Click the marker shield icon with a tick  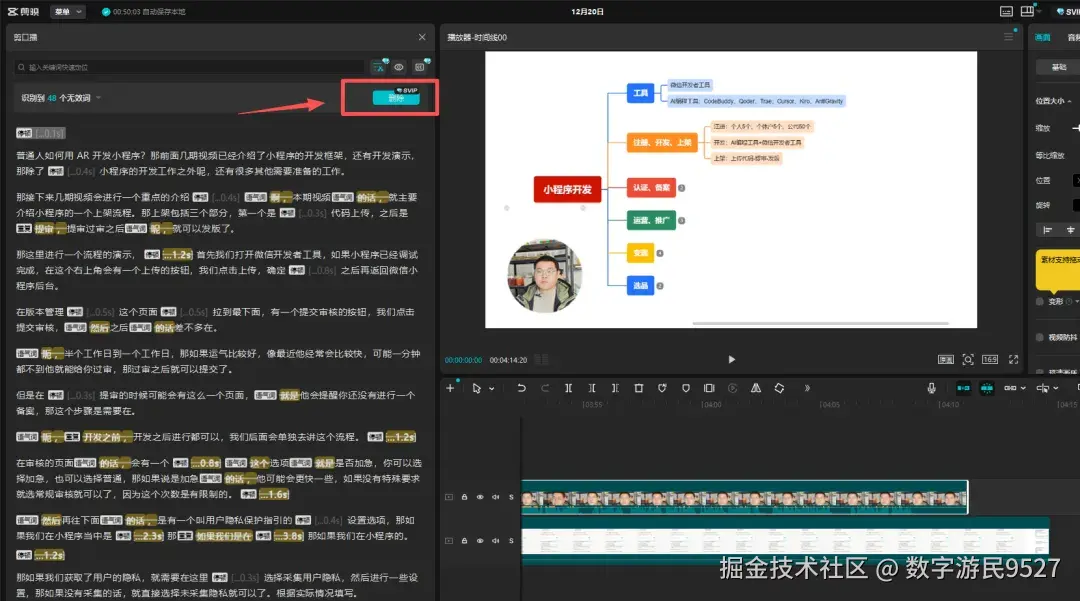(x=662, y=388)
